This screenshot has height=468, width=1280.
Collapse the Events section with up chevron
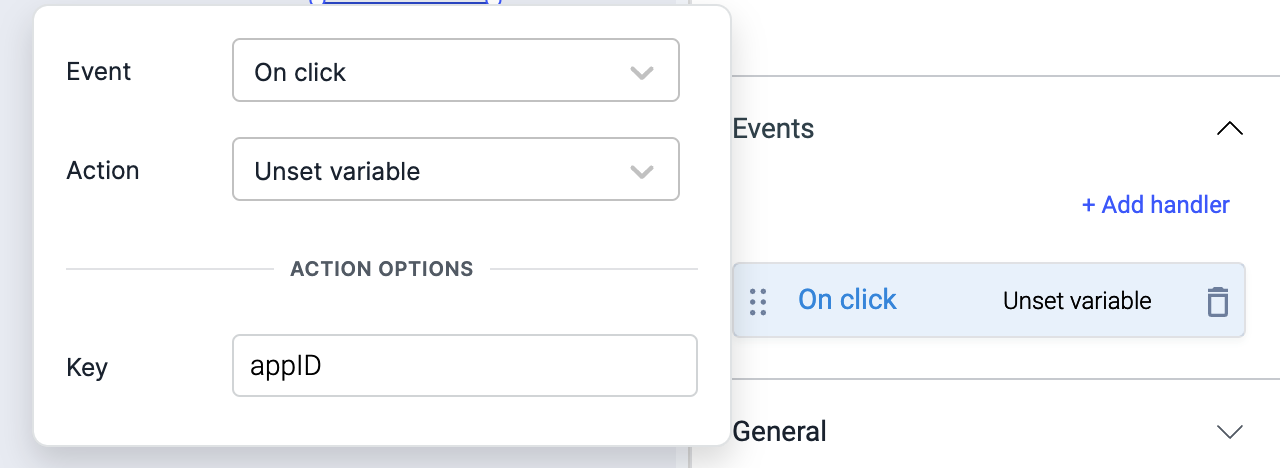1229,128
